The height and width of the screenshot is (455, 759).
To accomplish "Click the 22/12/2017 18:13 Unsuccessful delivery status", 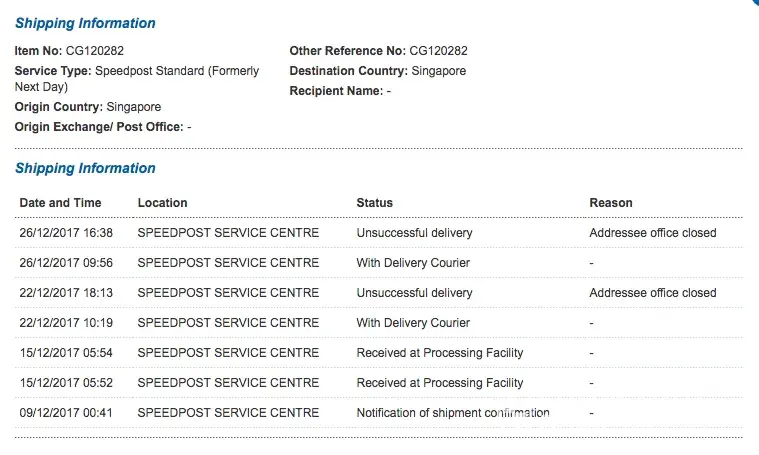I will pyautogui.click(x=414, y=293).
